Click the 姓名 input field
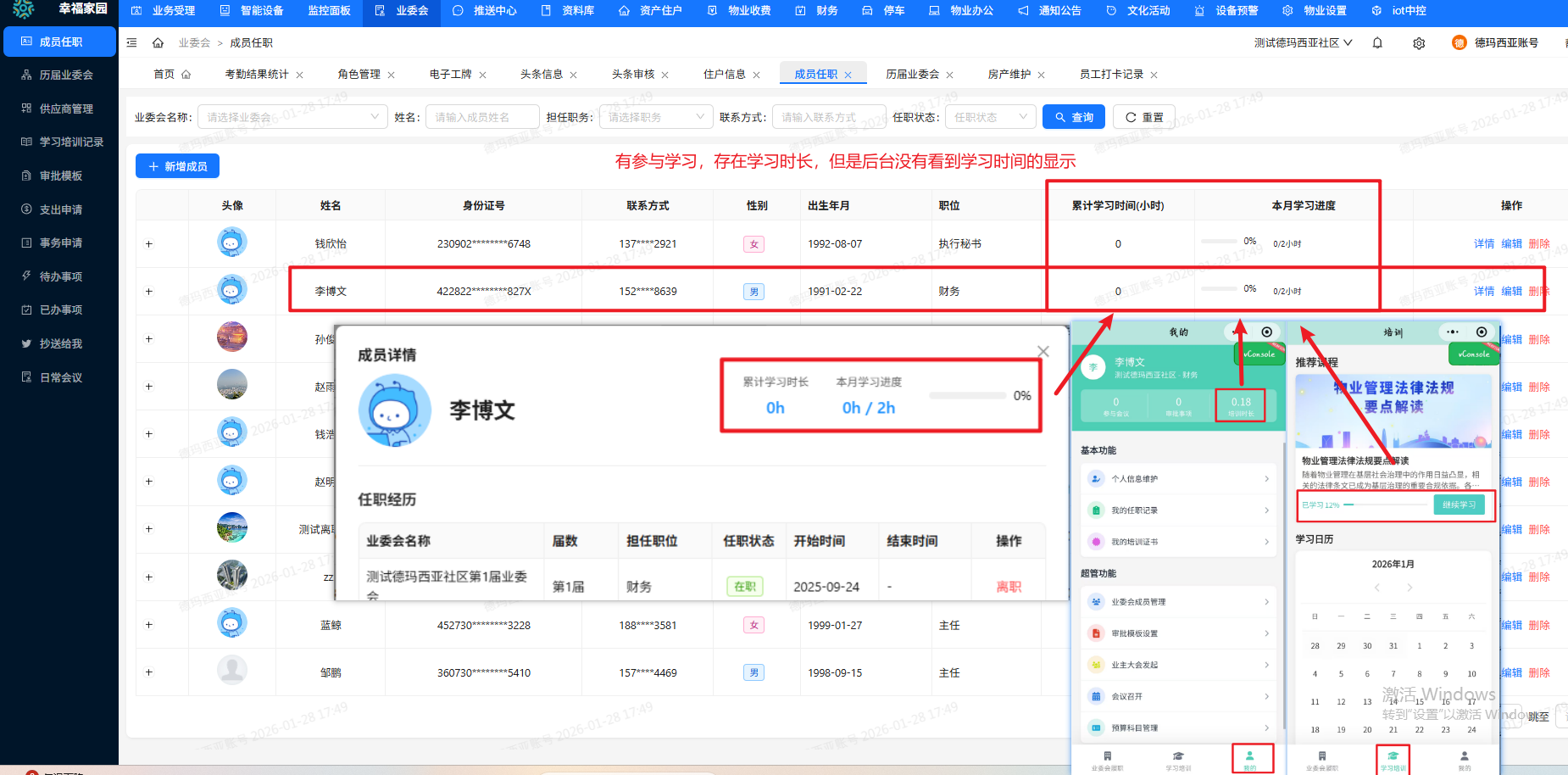Screen dimensions: 1568x775 [x=481, y=117]
